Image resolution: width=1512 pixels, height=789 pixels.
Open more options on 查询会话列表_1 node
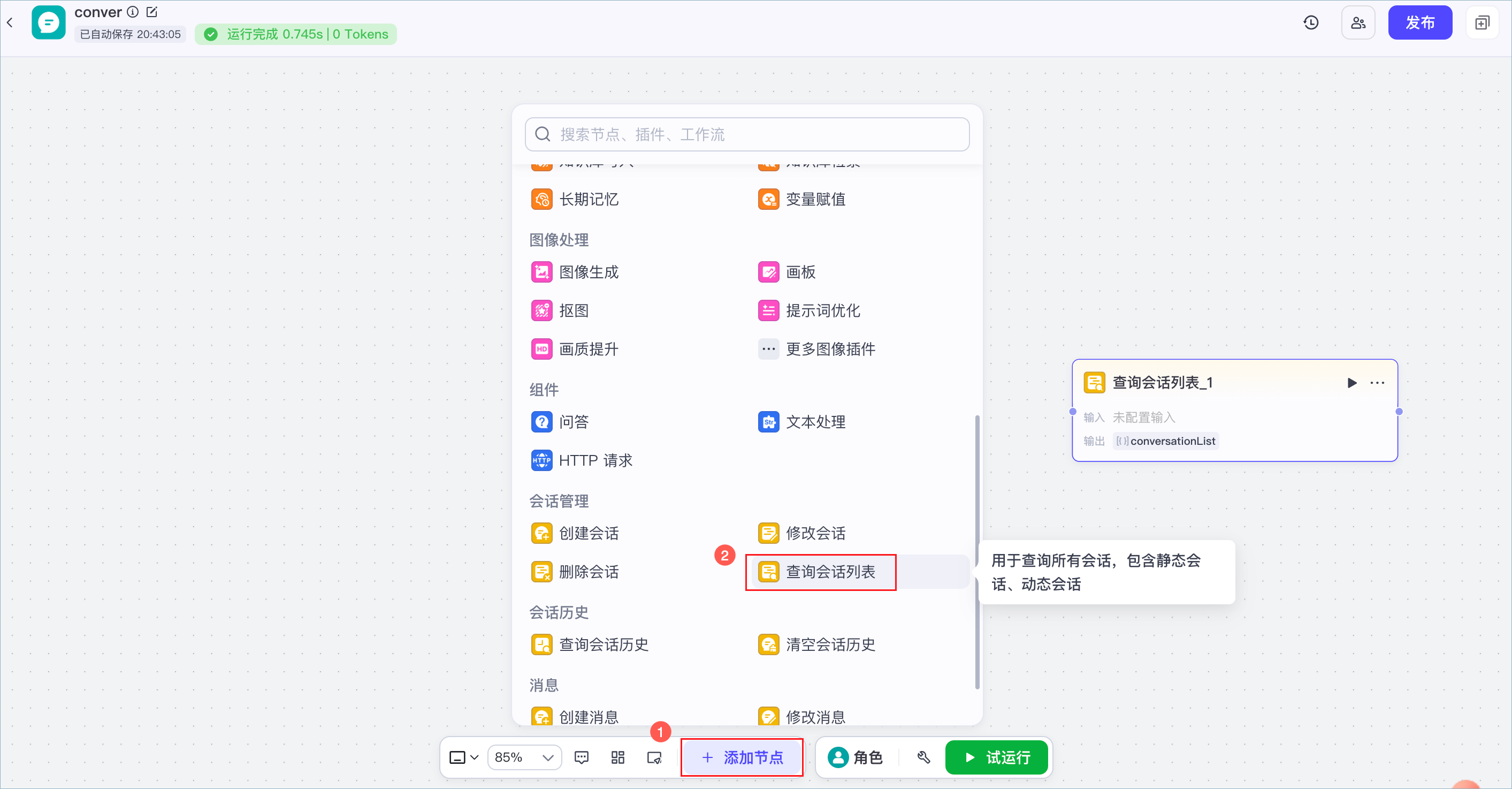coord(1377,383)
